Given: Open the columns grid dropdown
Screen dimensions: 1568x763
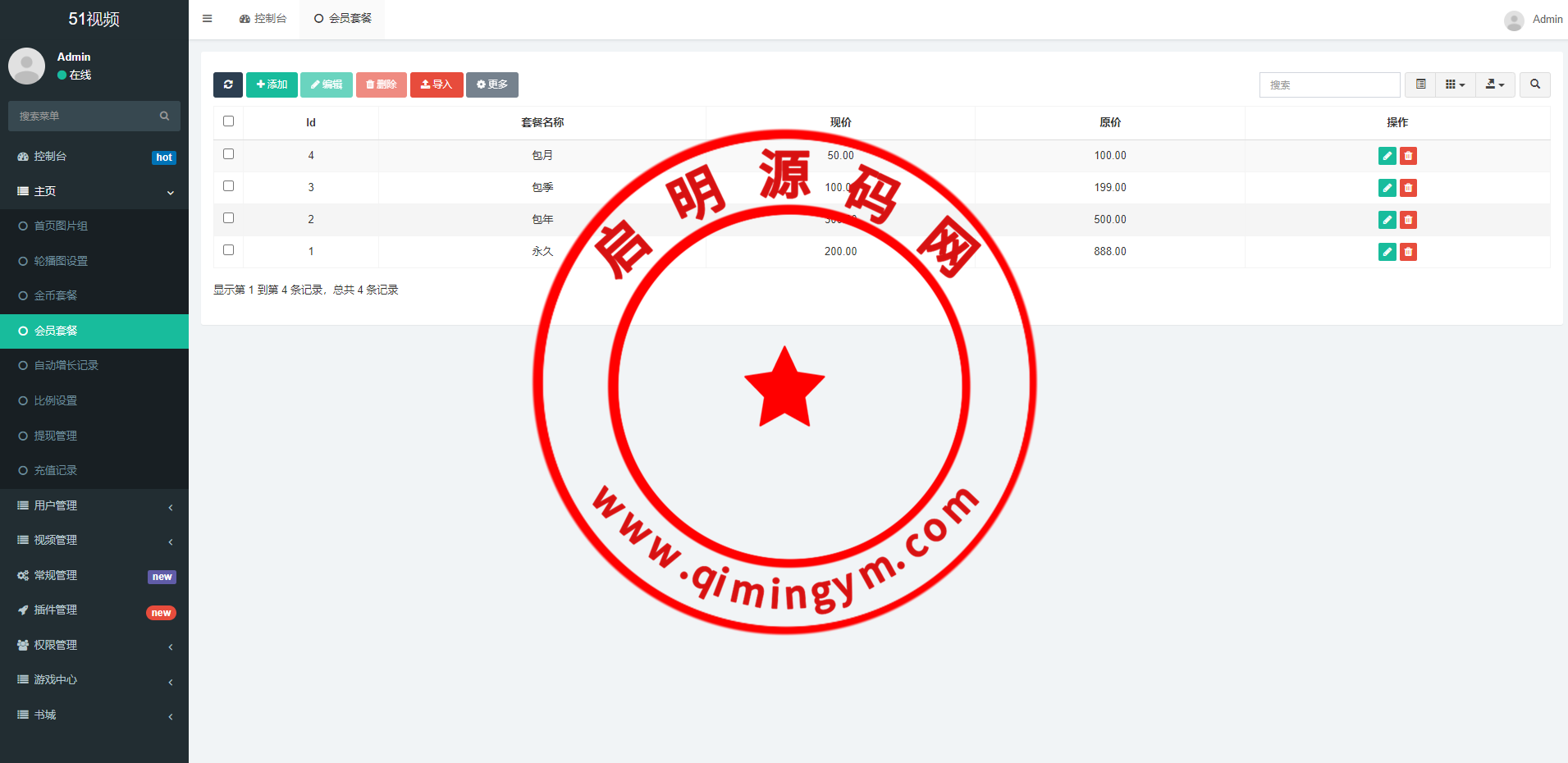Looking at the screenshot, I should point(1455,85).
